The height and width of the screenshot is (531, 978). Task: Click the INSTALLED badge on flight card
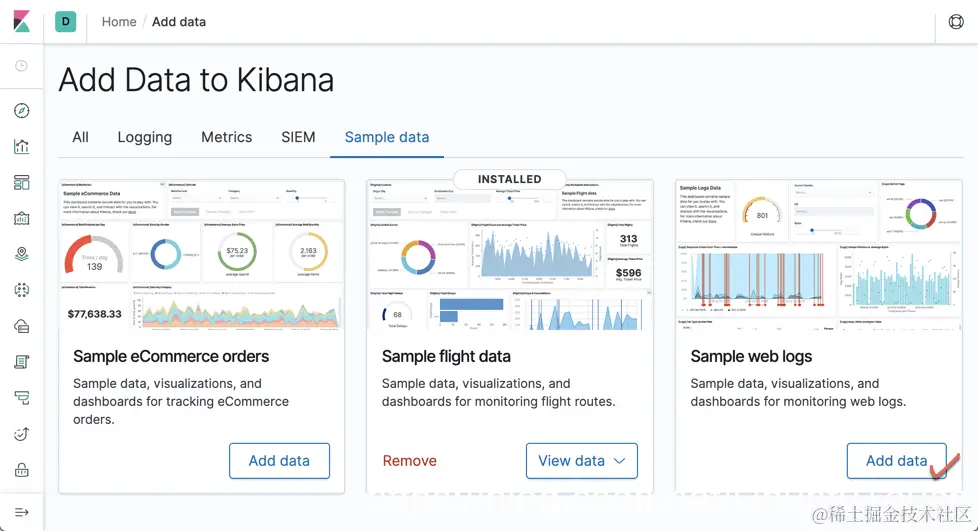click(x=510, y=179)
